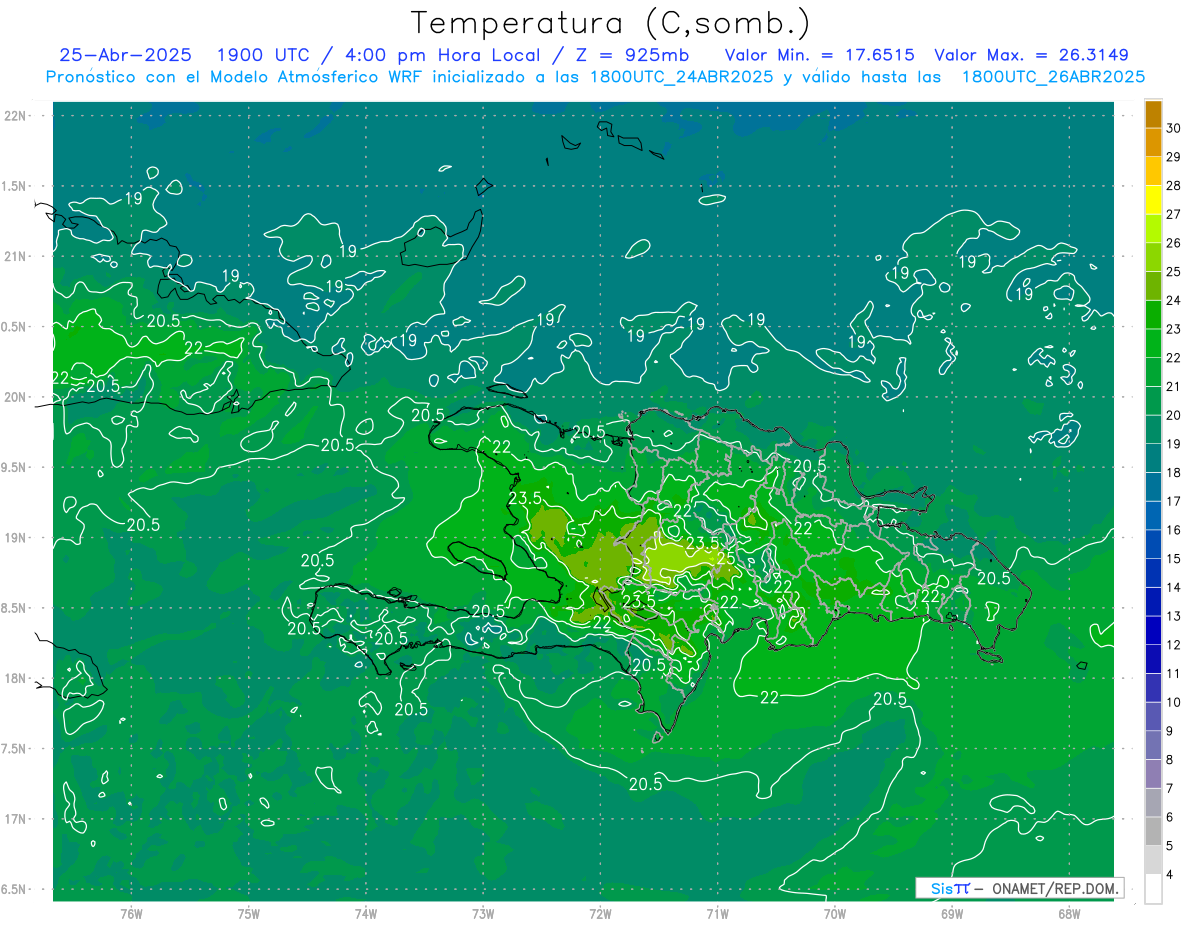Click "1800UTC_26ABR2025" valid-until time
The height and width of the screenshot is (927, 1200).
click(x=1053, y=76)
